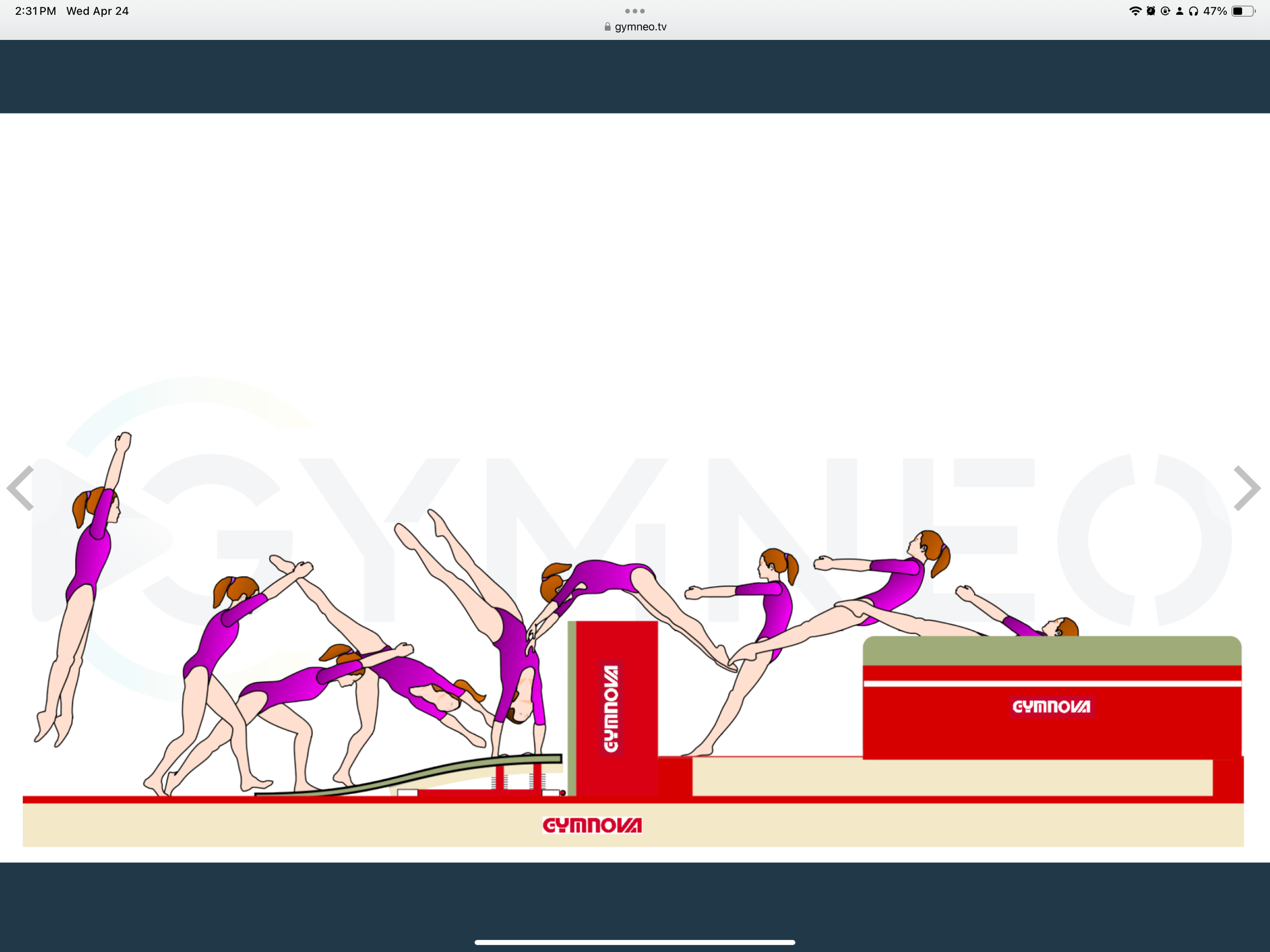Screen dimensions: 1270x952
Task: Tap the gymneo.tv address bar
Action: tap(640, 27)
